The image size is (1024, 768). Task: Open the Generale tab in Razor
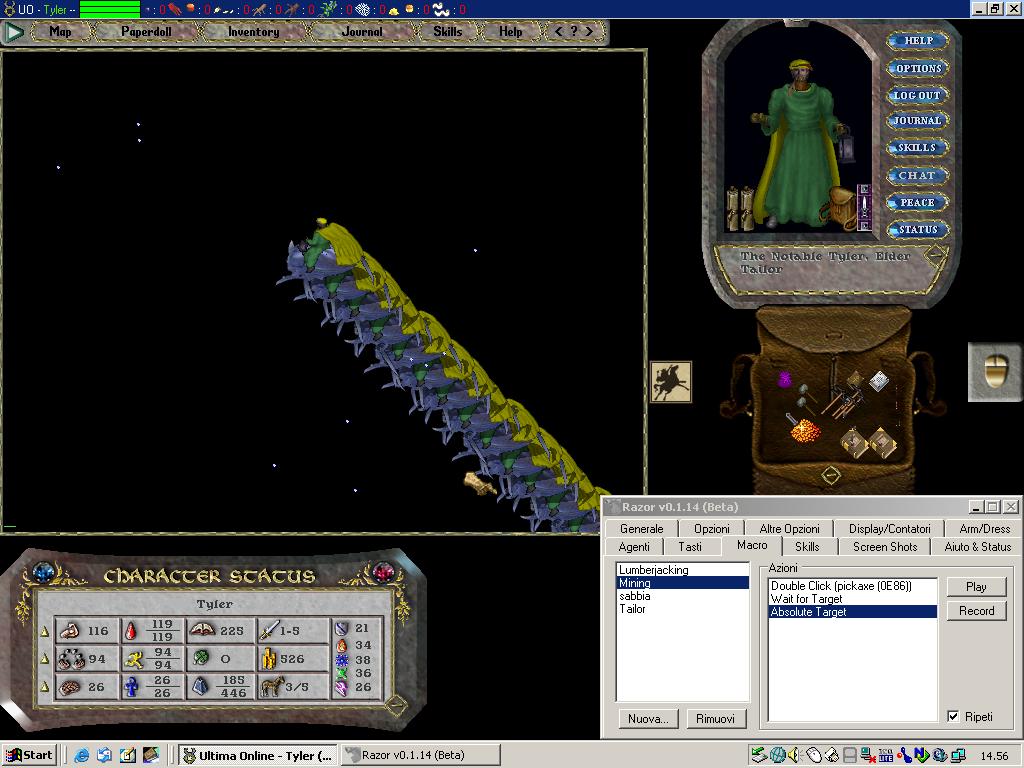(641, 529)
